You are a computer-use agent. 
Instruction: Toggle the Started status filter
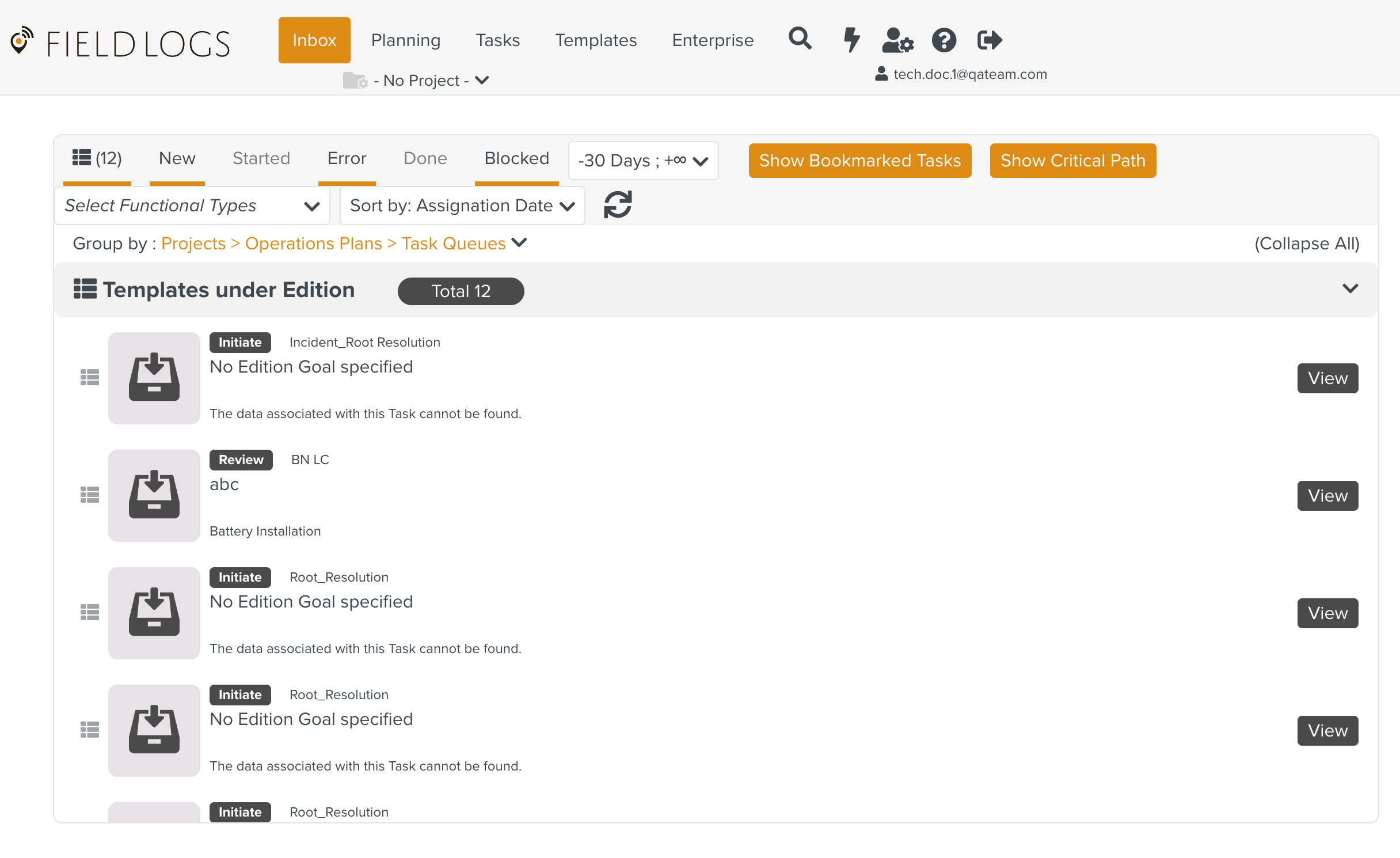click(261, 158)
